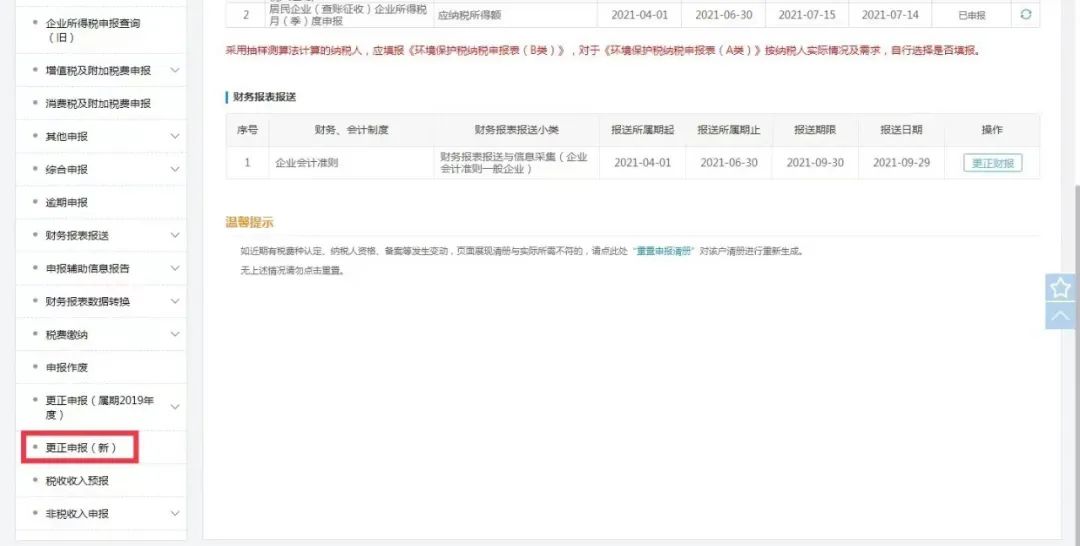The width and height of the screenshot is (1080, 546).
Task: Click the 2021-07-14 date cell
Action: point(890,14)
